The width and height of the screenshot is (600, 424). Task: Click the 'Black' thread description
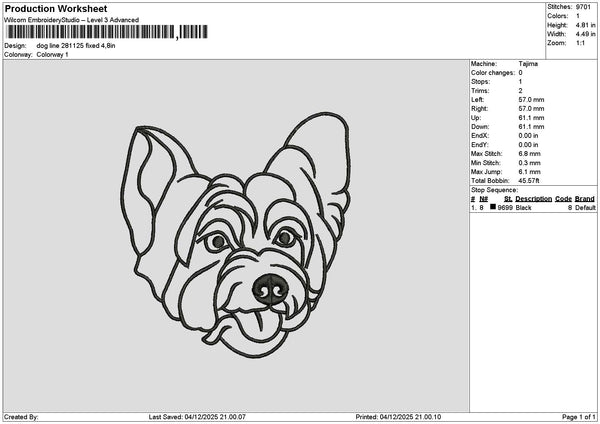523,208
